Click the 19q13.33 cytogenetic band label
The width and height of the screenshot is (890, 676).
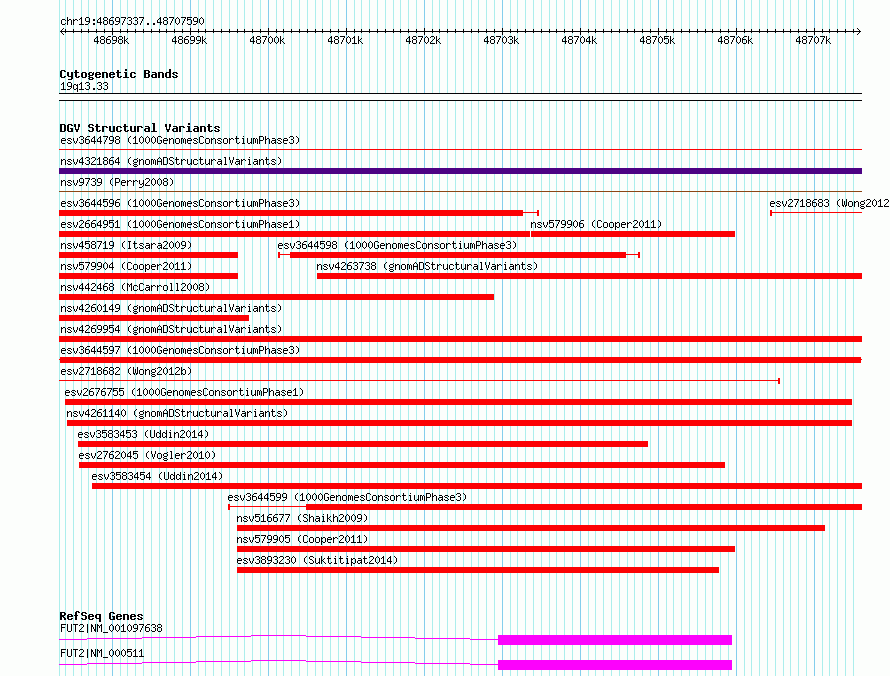click(84, 86)
